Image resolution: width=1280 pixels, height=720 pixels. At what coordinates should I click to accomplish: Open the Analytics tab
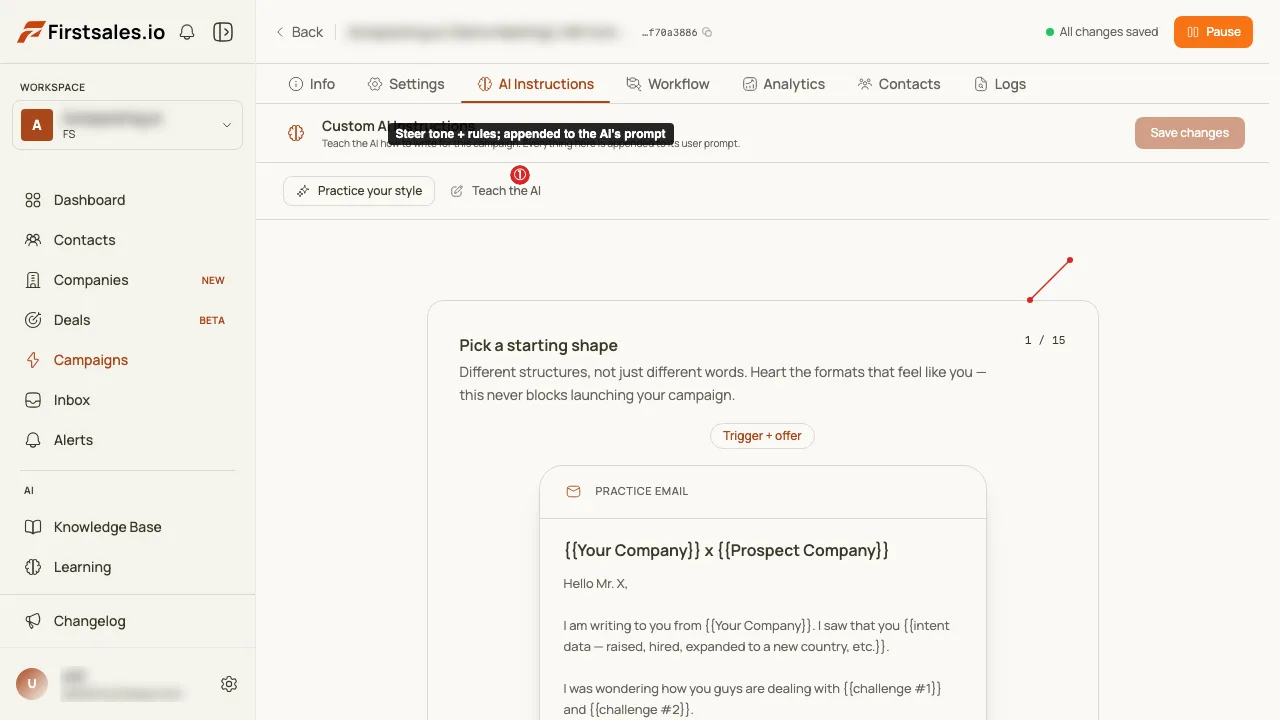point(784,84)
